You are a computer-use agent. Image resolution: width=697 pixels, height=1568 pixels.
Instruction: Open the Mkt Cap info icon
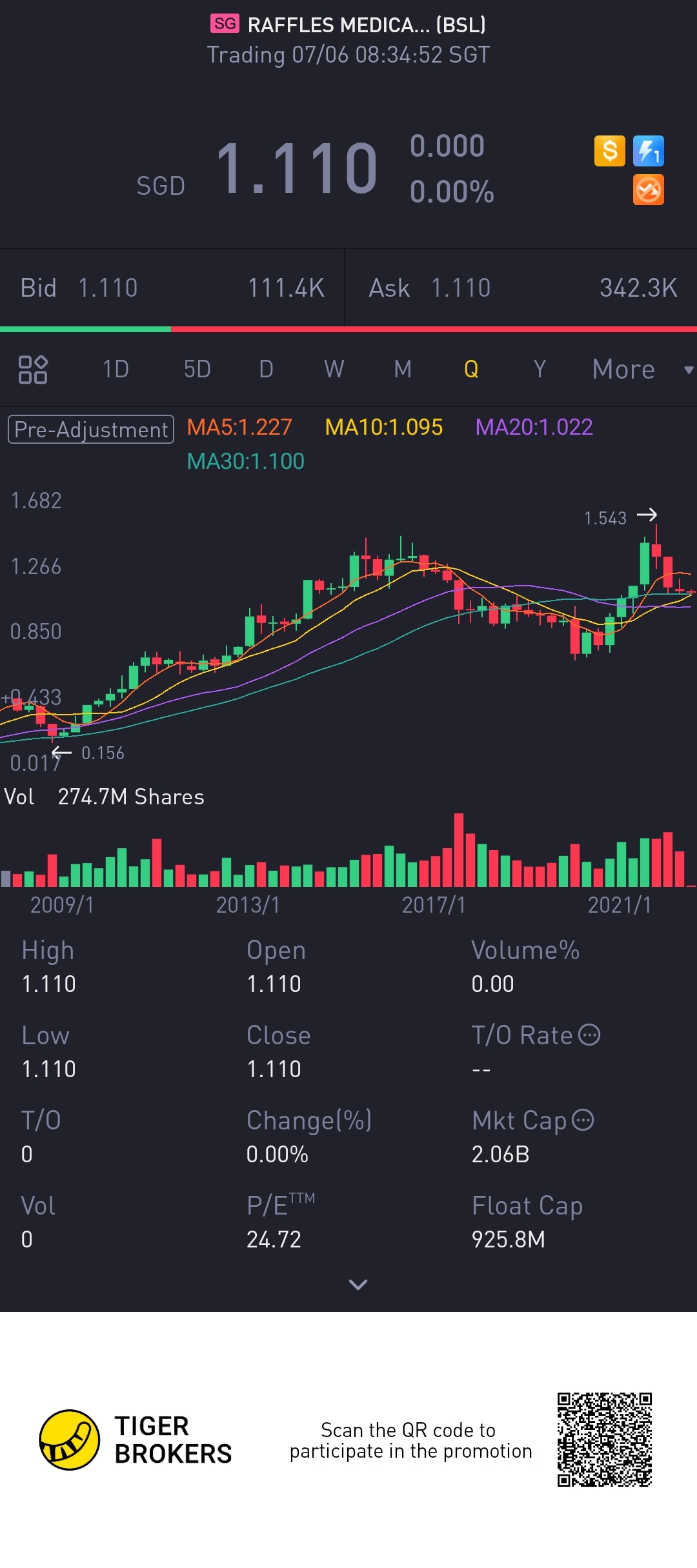583,1120
